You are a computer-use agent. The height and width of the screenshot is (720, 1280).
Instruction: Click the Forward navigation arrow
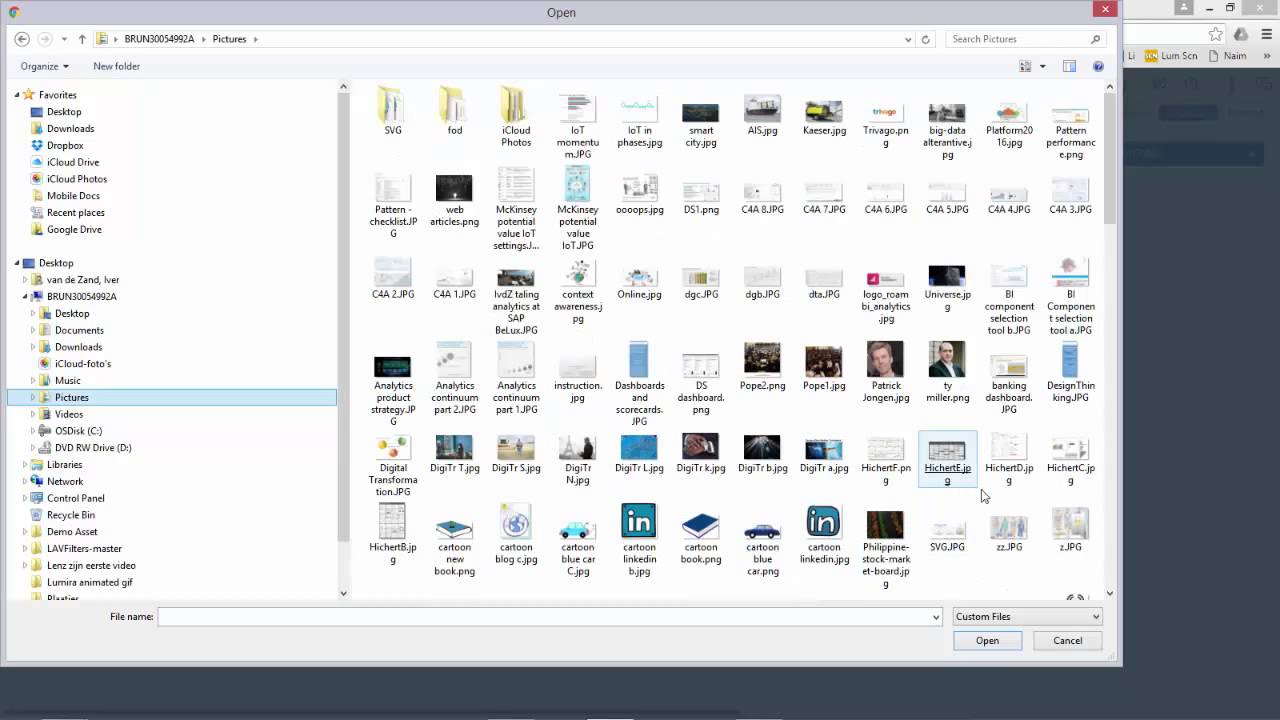coord(45,39)
